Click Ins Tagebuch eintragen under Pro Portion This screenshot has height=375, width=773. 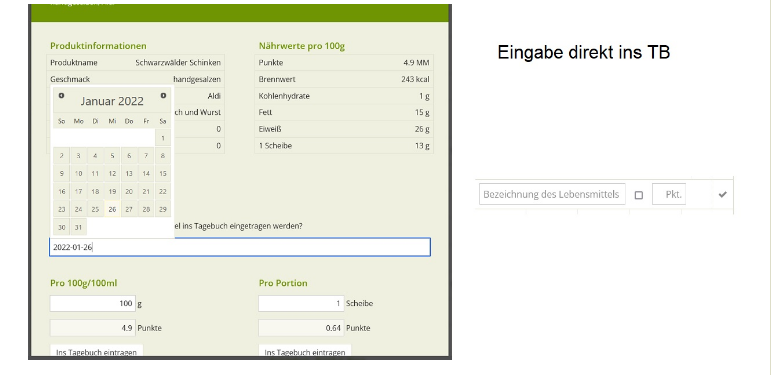pyautogui.click(x=305, y=352)
